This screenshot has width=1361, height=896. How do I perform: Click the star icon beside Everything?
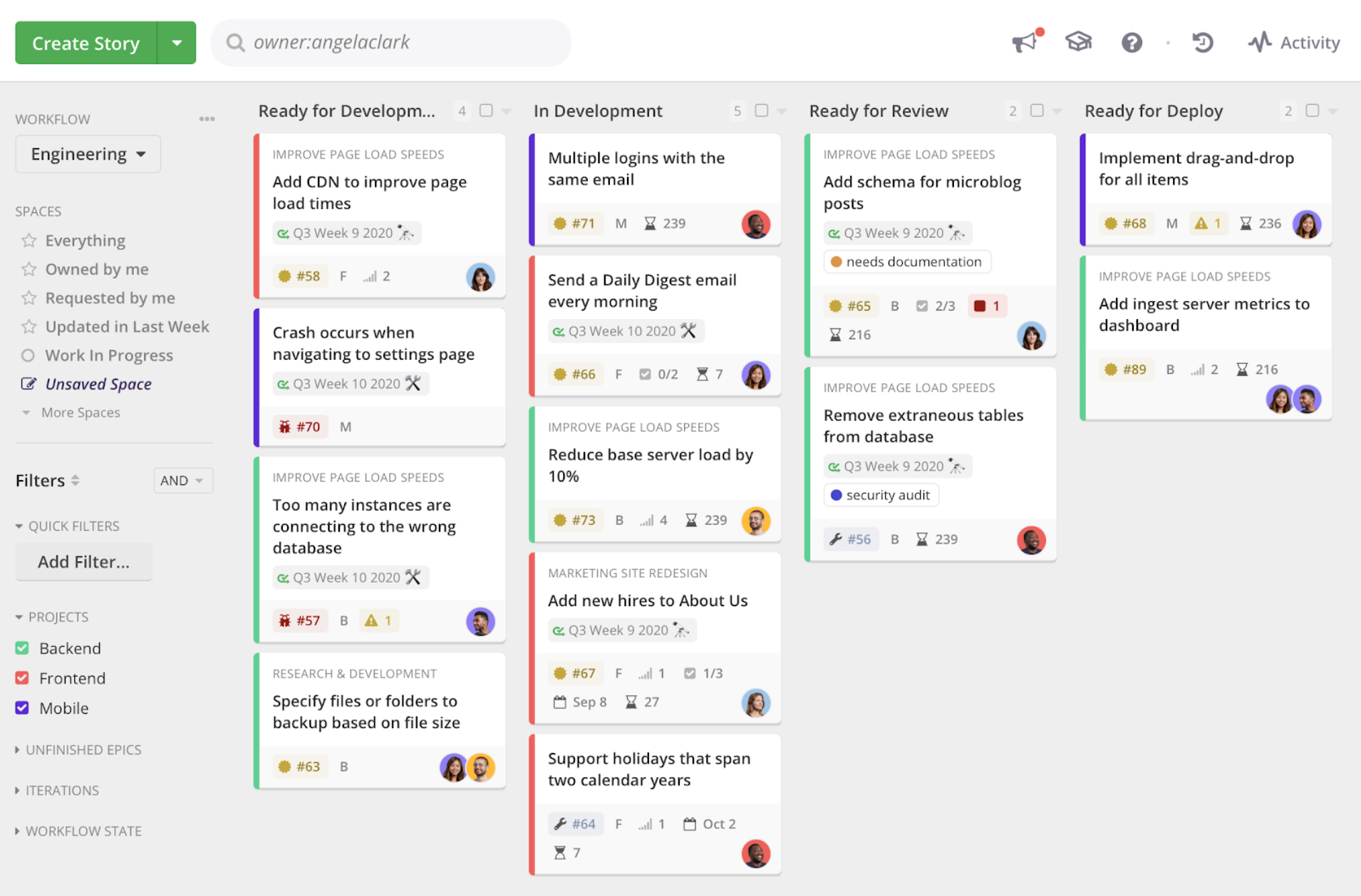(x=29, y=241)
